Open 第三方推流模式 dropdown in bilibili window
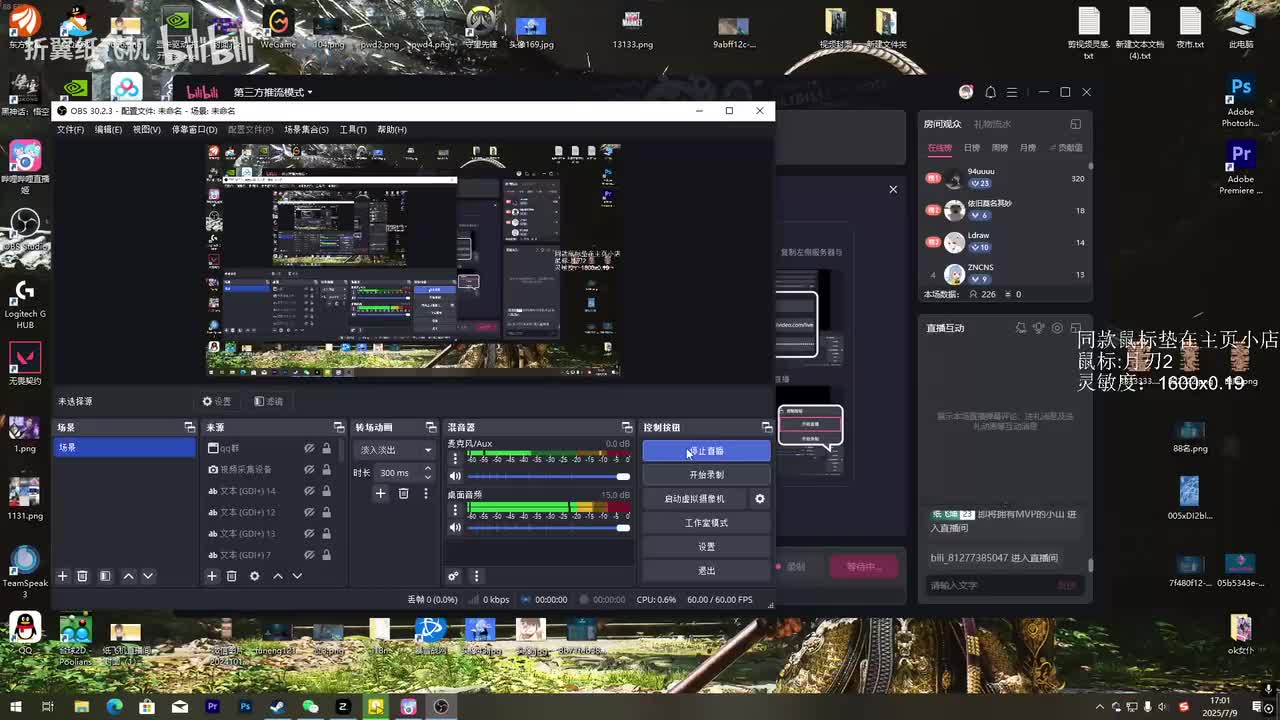1280x720 pixels. click(273, 92)
